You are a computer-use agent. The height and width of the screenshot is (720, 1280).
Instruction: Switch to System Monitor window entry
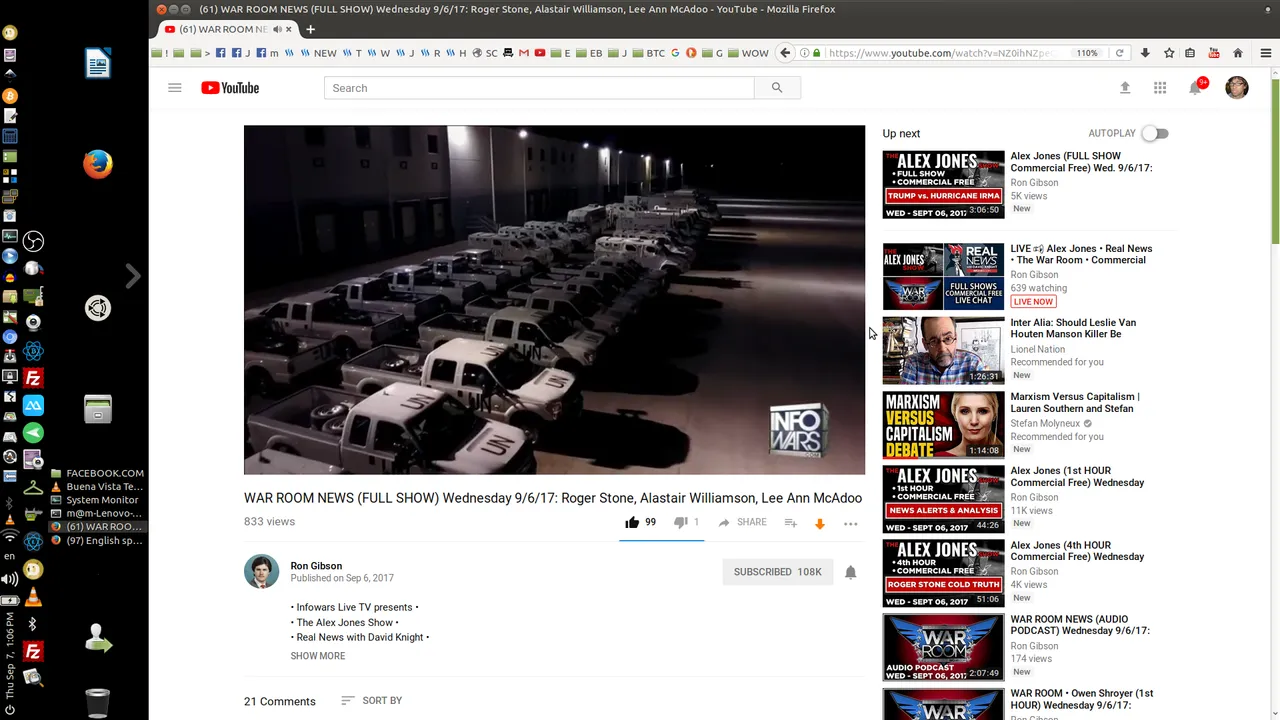[x=95, y=500]
